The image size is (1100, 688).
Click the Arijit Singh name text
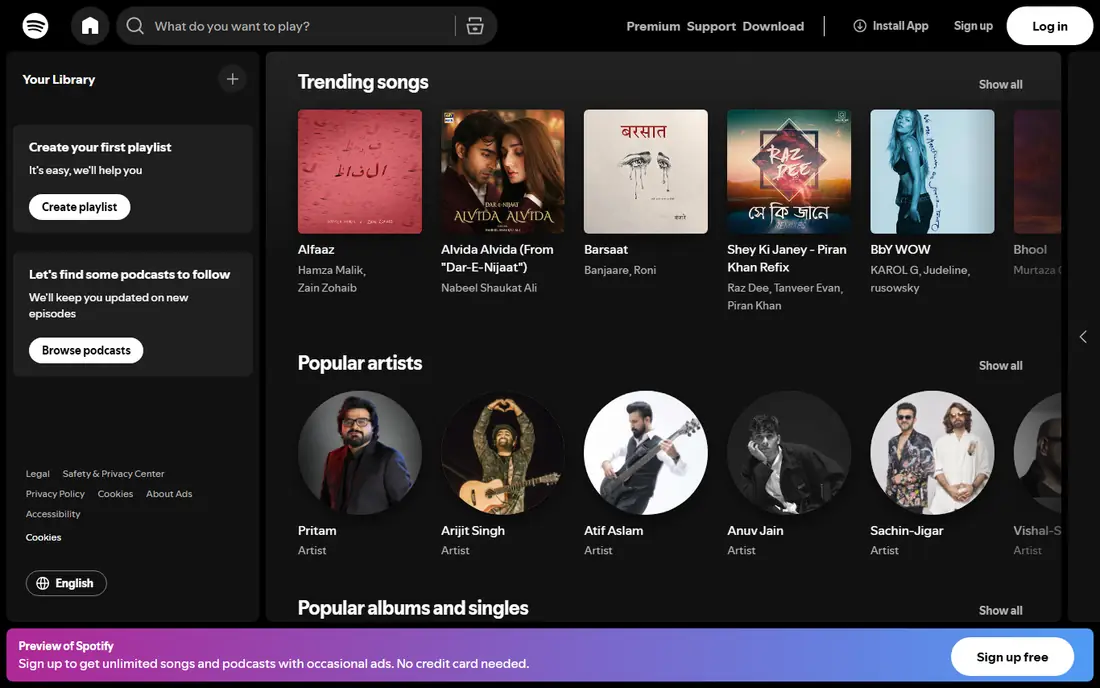click(x=473, y=531)
